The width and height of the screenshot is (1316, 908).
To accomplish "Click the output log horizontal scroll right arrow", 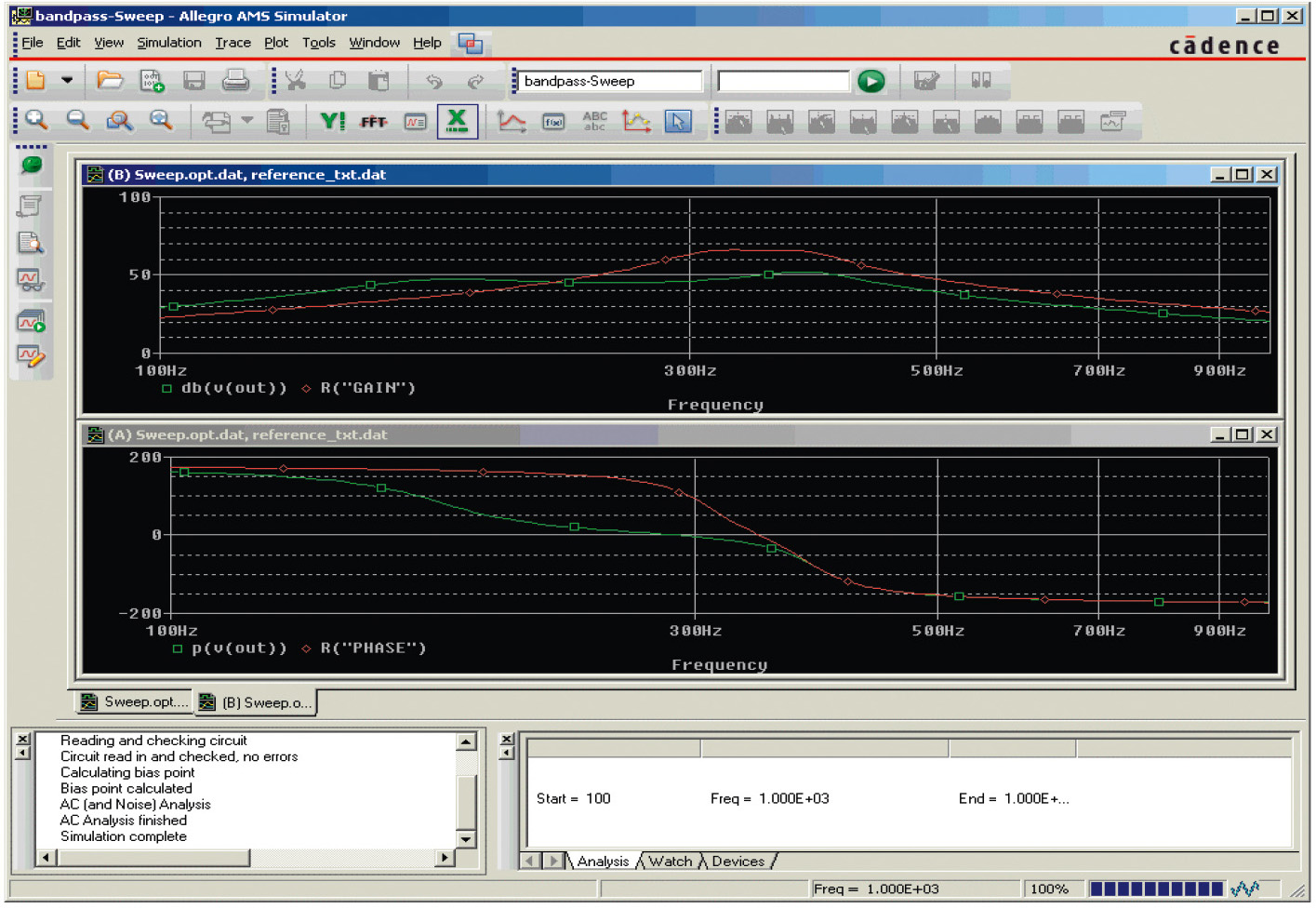I will pos(445,858).
